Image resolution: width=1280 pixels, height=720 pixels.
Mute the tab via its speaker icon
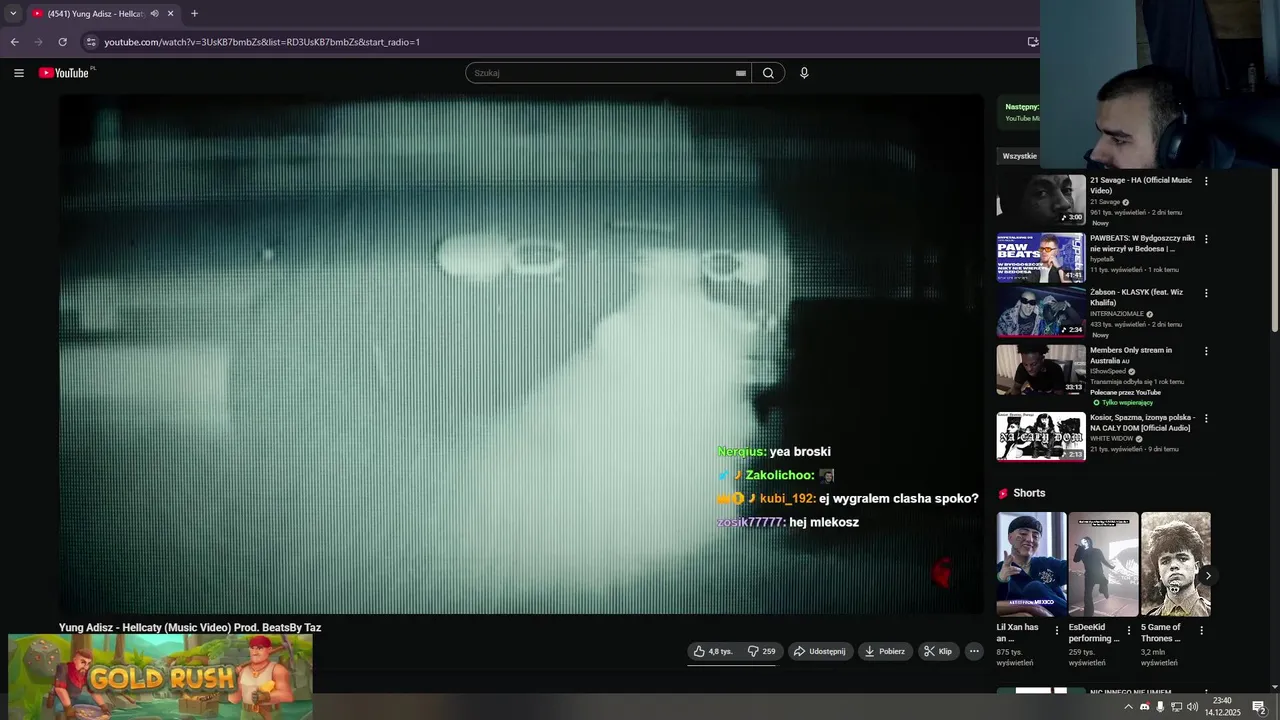click(154, 14)
